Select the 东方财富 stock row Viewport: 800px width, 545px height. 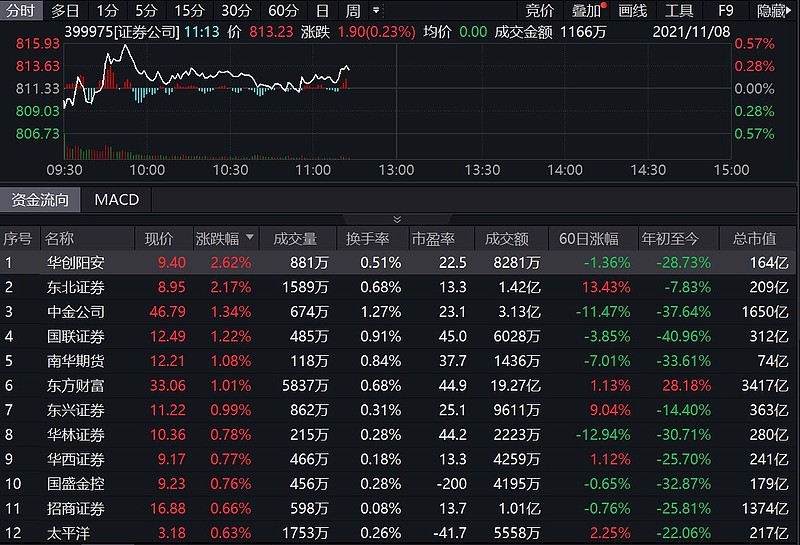398,385
